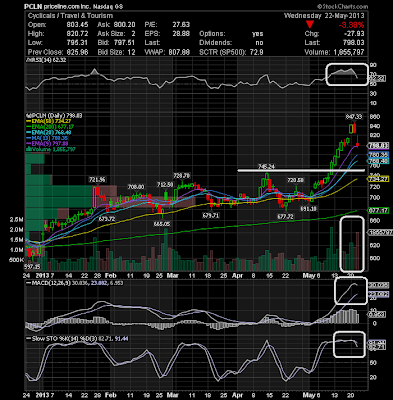Click the Prev Close value 825.96
Screen dimensions: 393x400
click(77, 52)
